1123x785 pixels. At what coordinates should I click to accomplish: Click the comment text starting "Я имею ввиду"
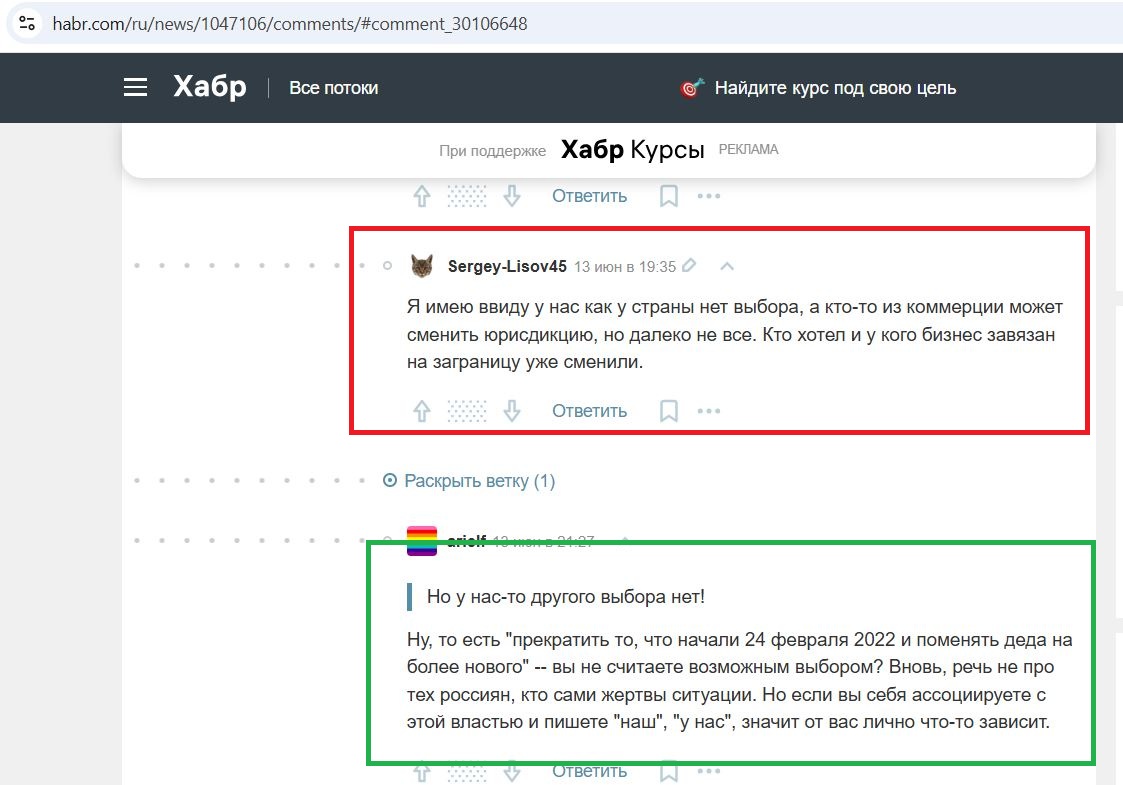click(735, 334)
